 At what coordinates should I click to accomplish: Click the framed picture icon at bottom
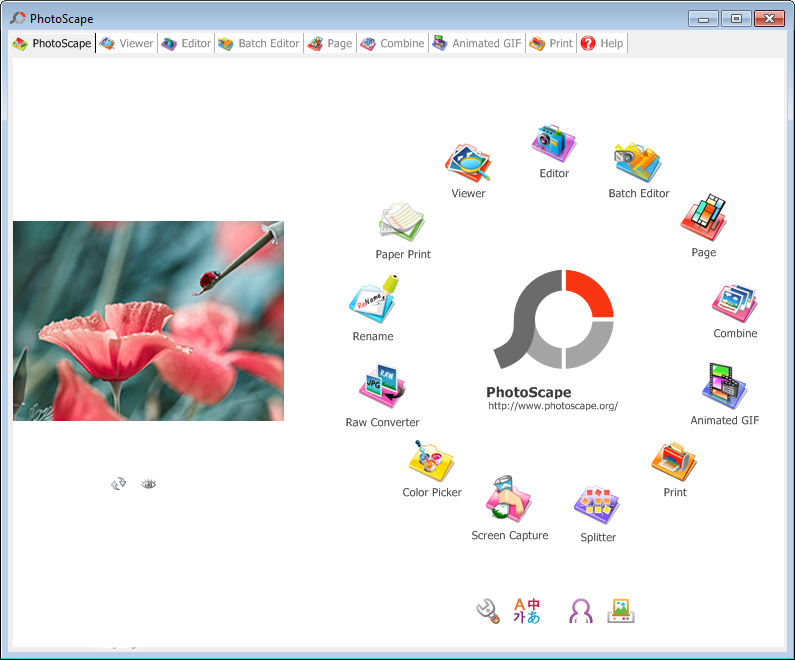621,611
